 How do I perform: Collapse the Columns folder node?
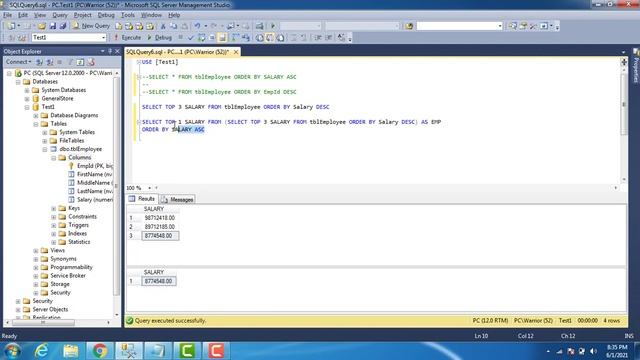[x=54, y=158]
